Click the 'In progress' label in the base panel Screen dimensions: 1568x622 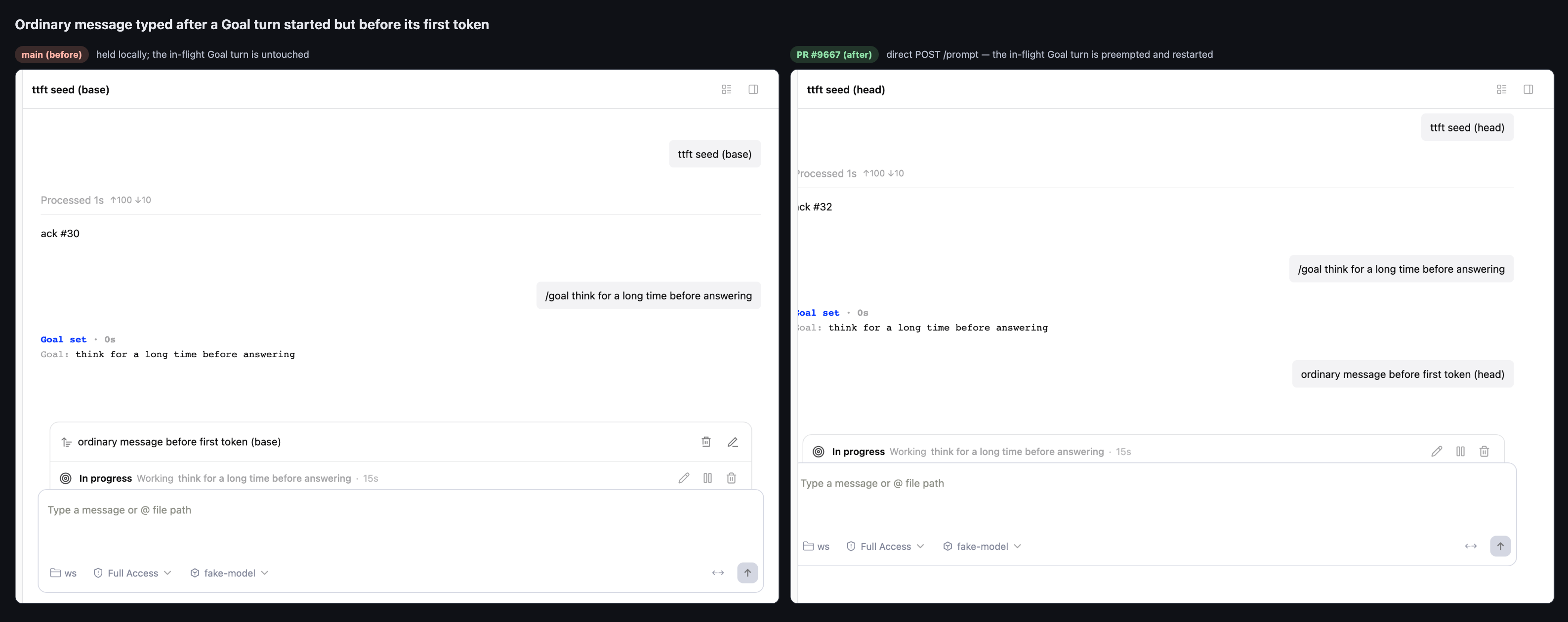(105, 478)
